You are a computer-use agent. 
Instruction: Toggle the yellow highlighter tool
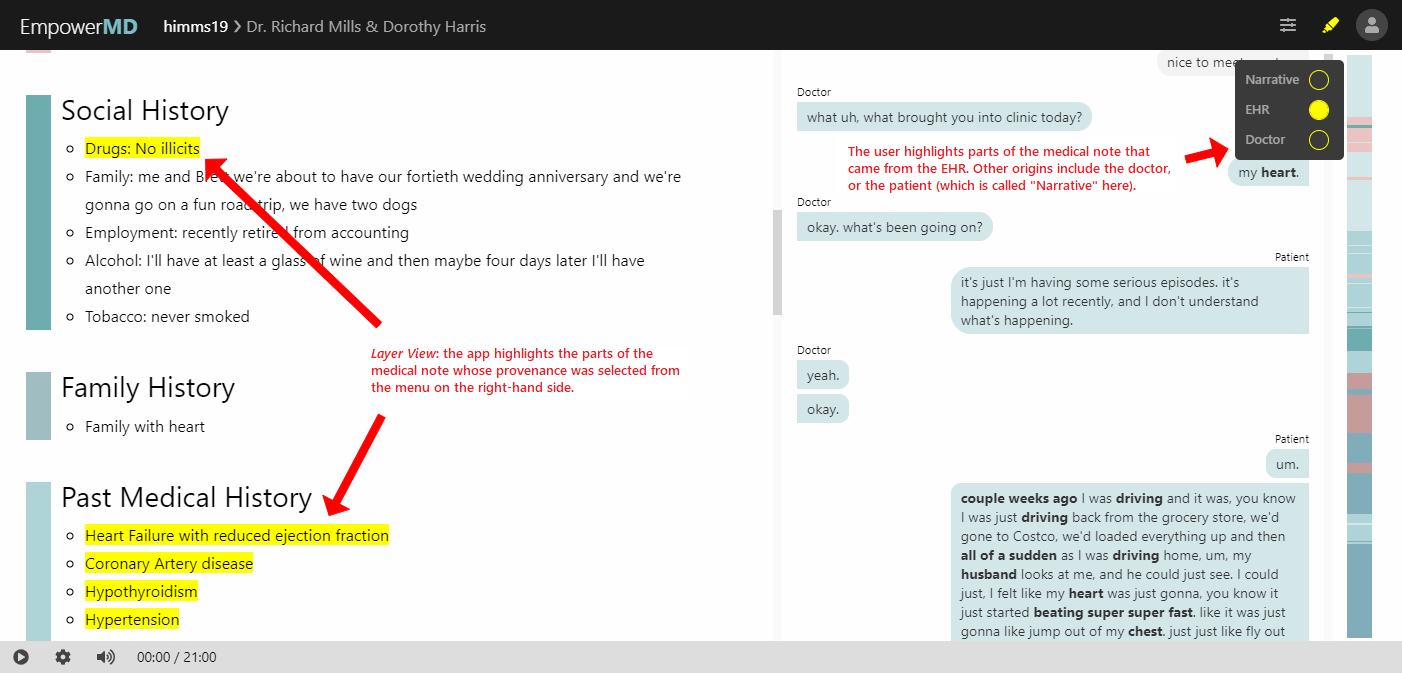1330,25
